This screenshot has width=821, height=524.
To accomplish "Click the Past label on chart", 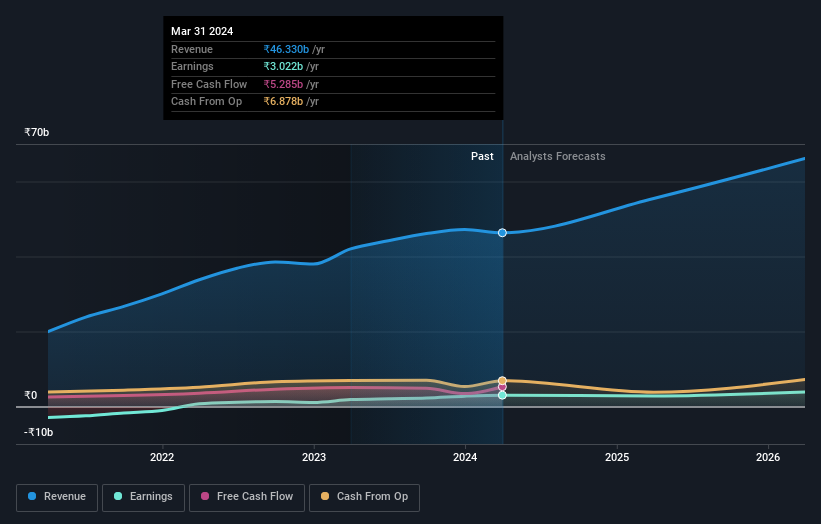I will click(x=482, y=157).
